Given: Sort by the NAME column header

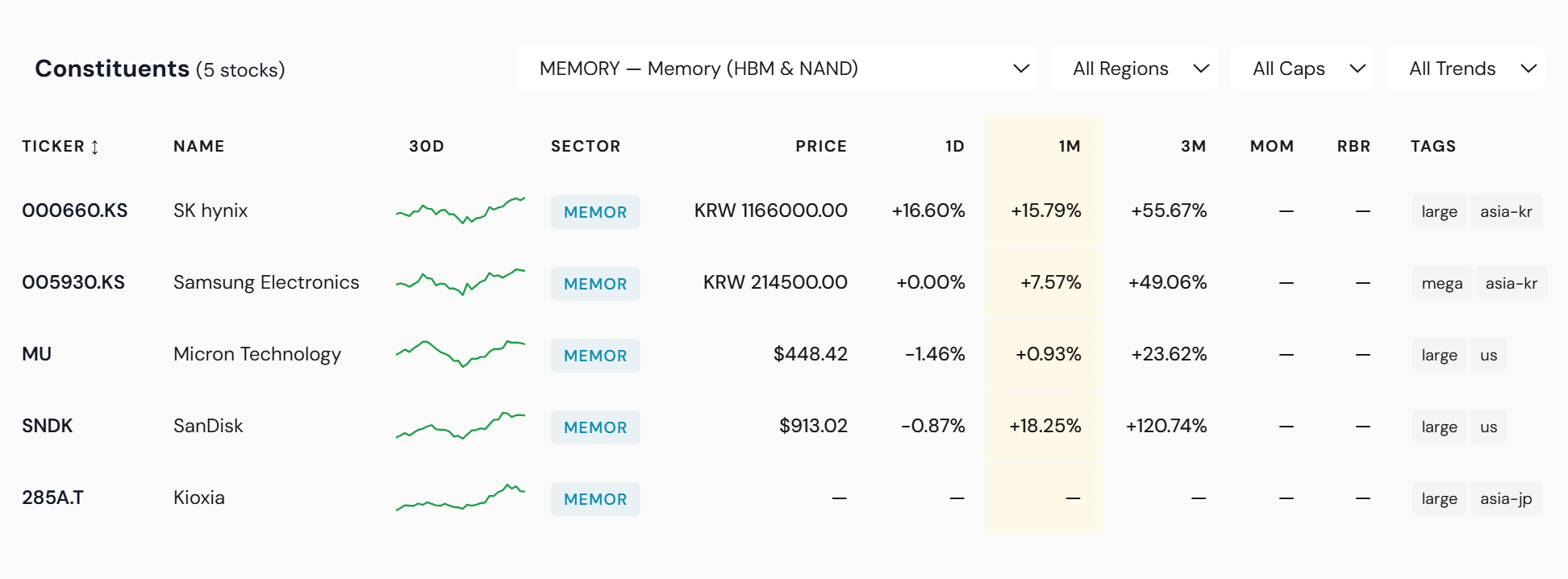Looking at the screenshot, I should (199, 146).
